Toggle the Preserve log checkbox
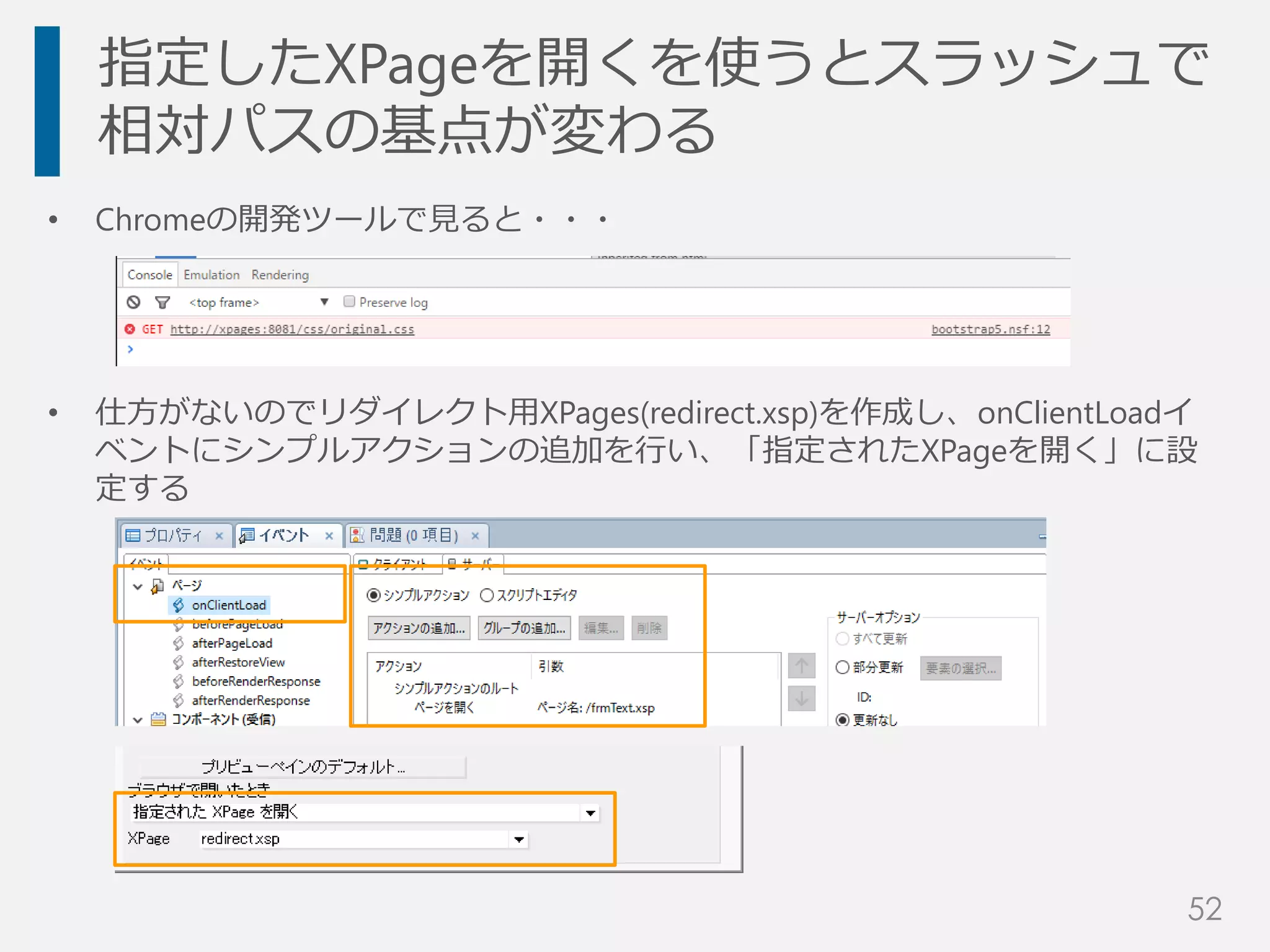The image size is (1270, 952). pos(349,301)
